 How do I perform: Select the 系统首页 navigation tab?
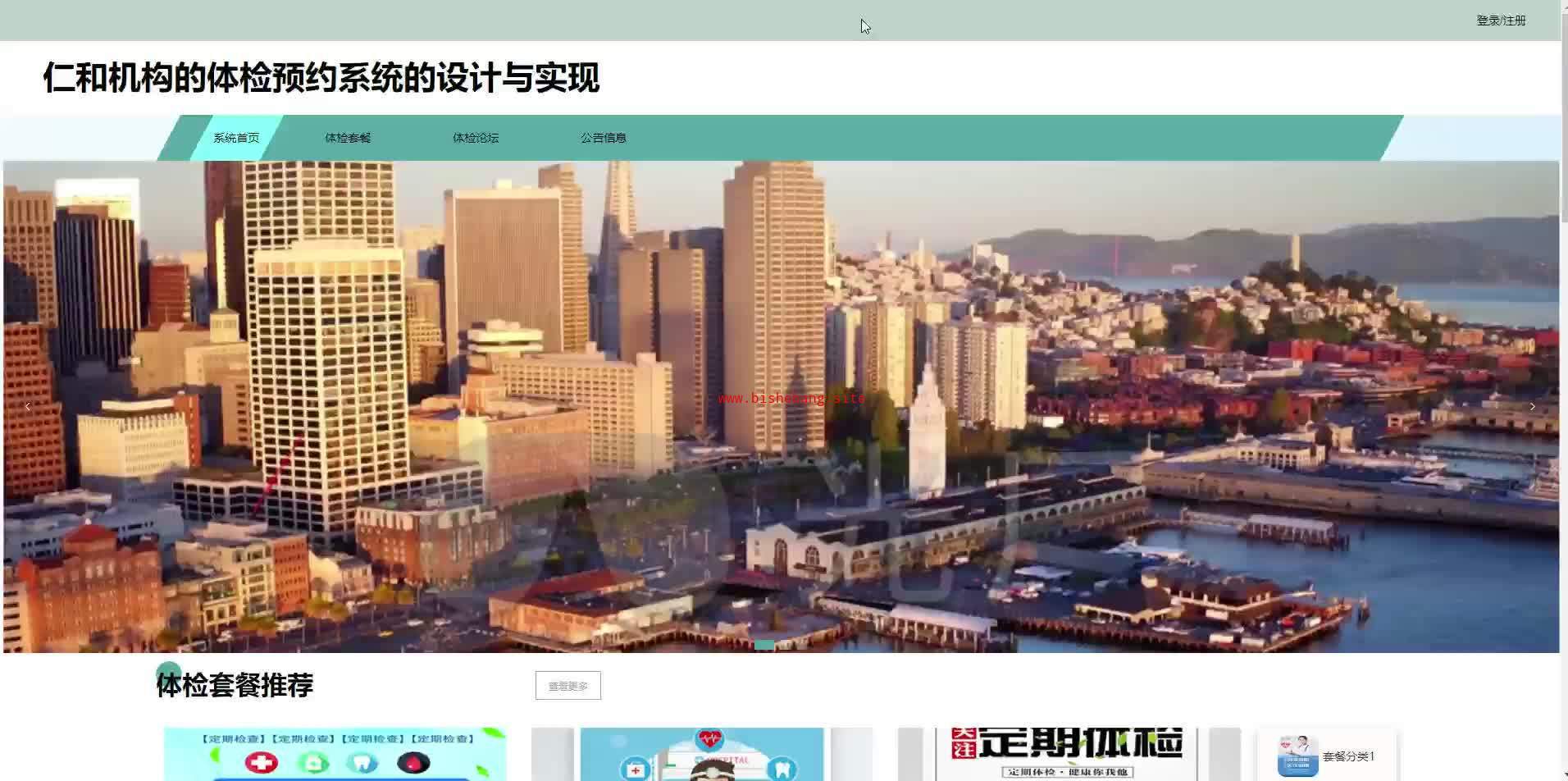pos(236,138)
